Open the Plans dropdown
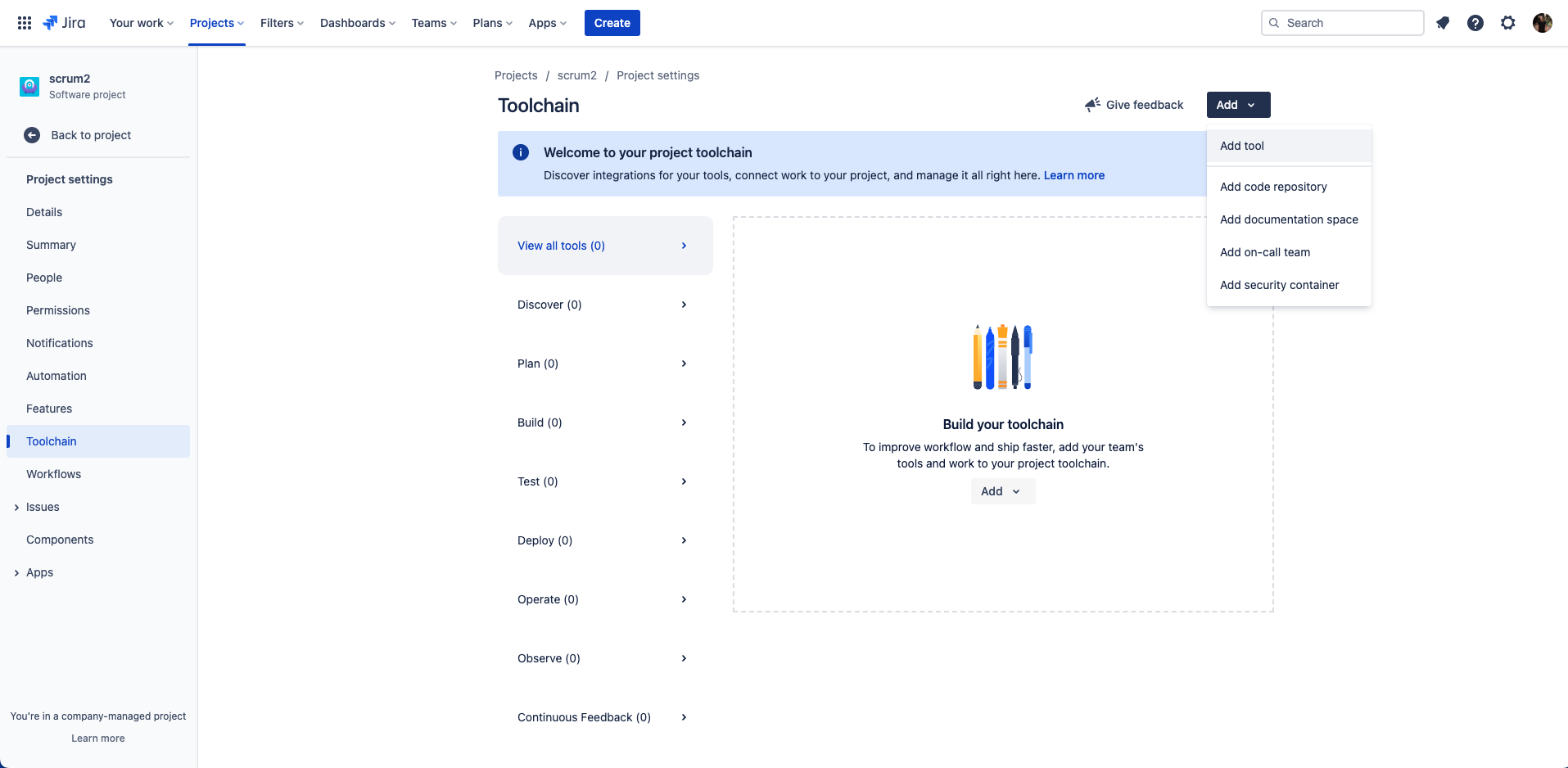This screenshot has width=1568, height=768. (492, 23)
